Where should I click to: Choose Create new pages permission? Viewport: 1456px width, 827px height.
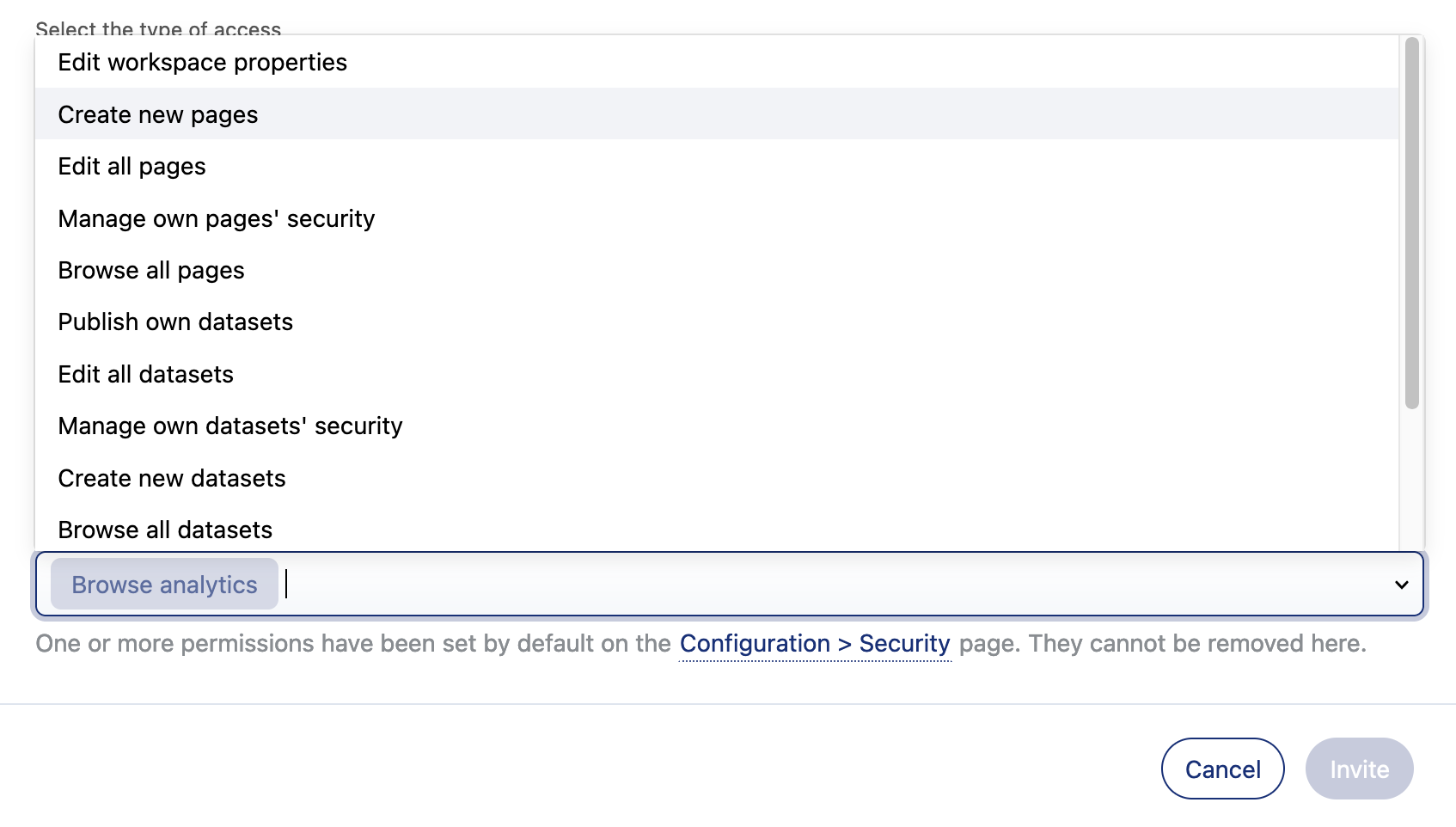158,115
